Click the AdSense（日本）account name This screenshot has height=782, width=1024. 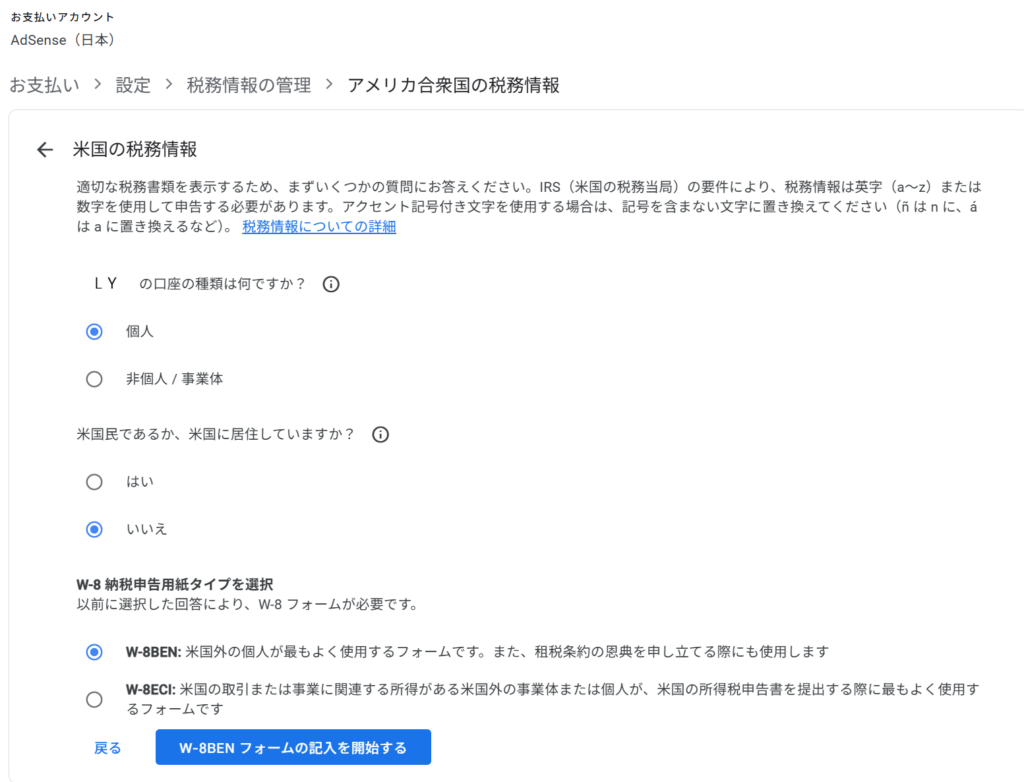pyautogui.click(x=63, y=40)
